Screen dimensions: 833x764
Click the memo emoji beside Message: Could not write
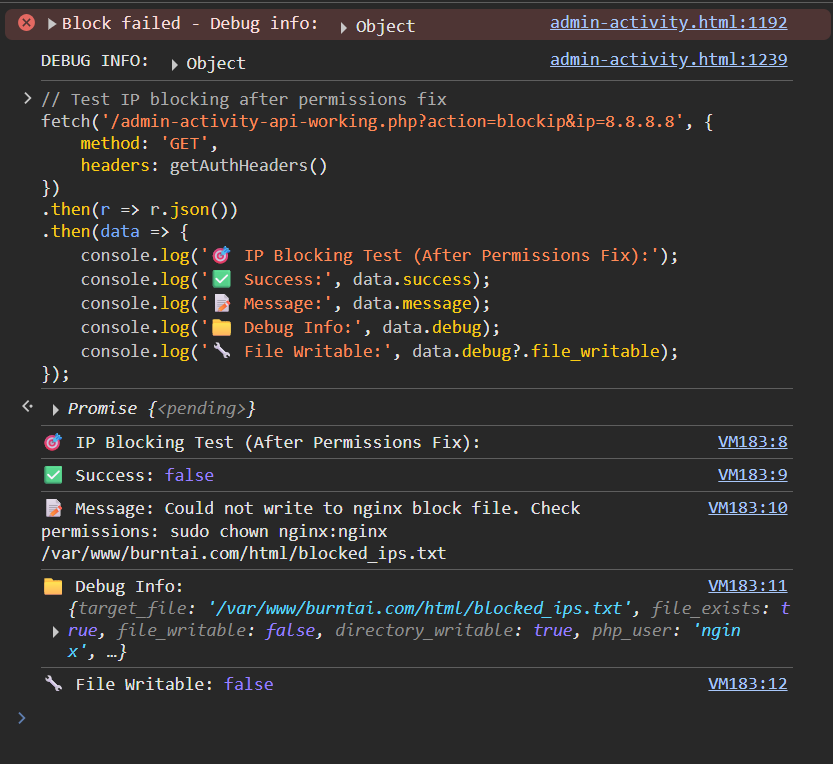tap(53, 508)
